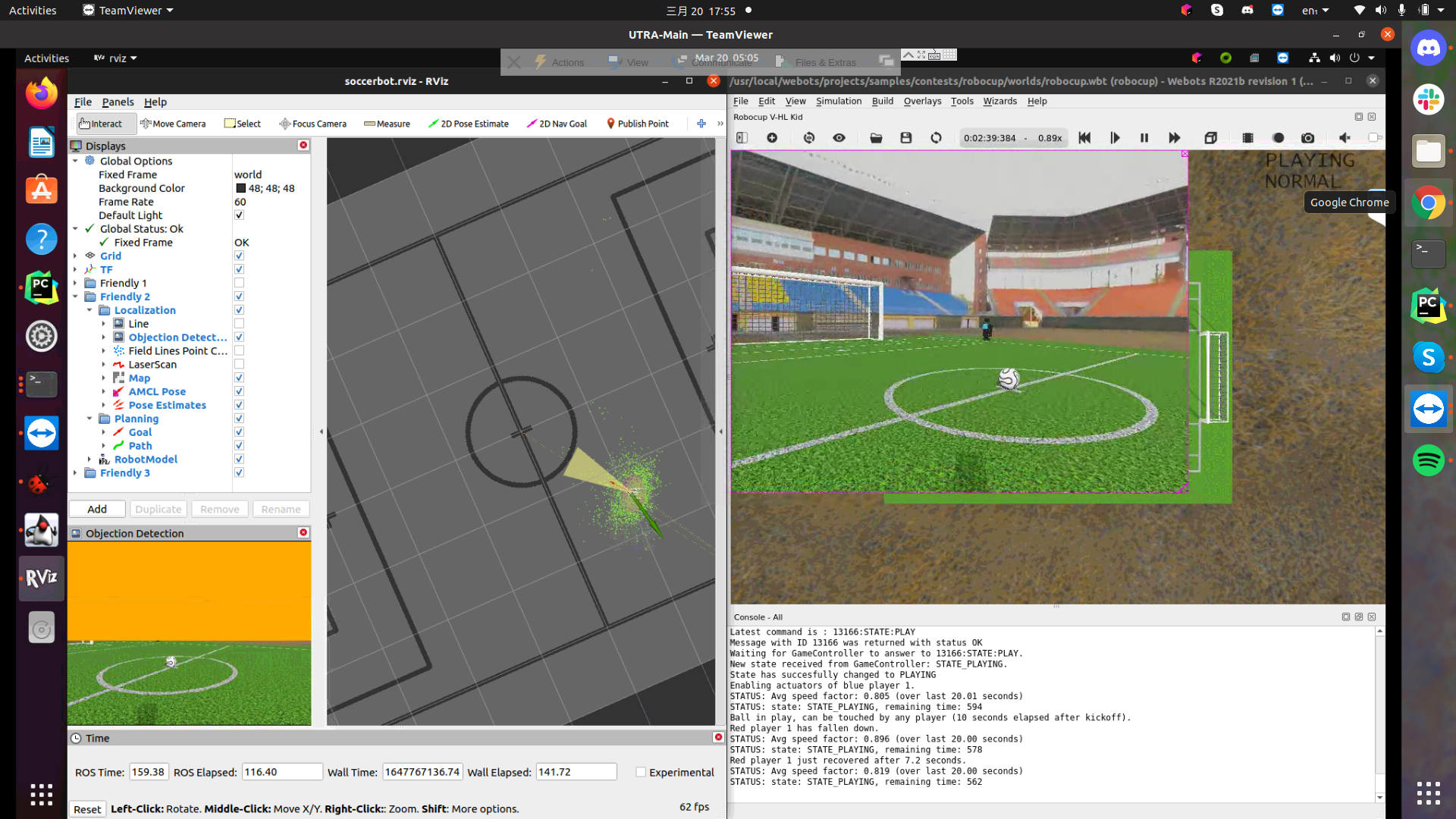This screenshot has height=819, width=1456.
Task: Open the Panels menu in RViz
Action: 118,102
